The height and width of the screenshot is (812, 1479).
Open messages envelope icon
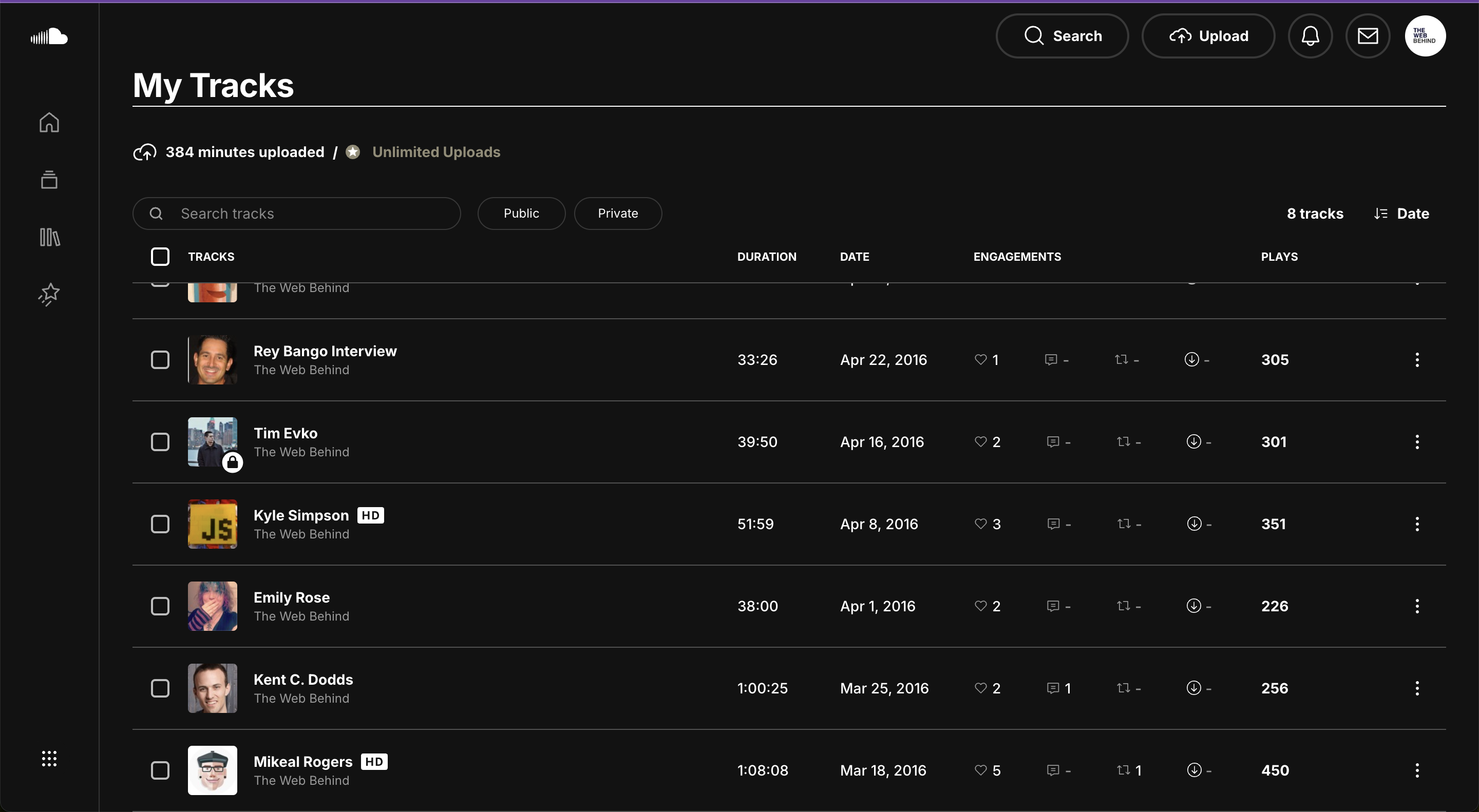(x=1368, y=36)
